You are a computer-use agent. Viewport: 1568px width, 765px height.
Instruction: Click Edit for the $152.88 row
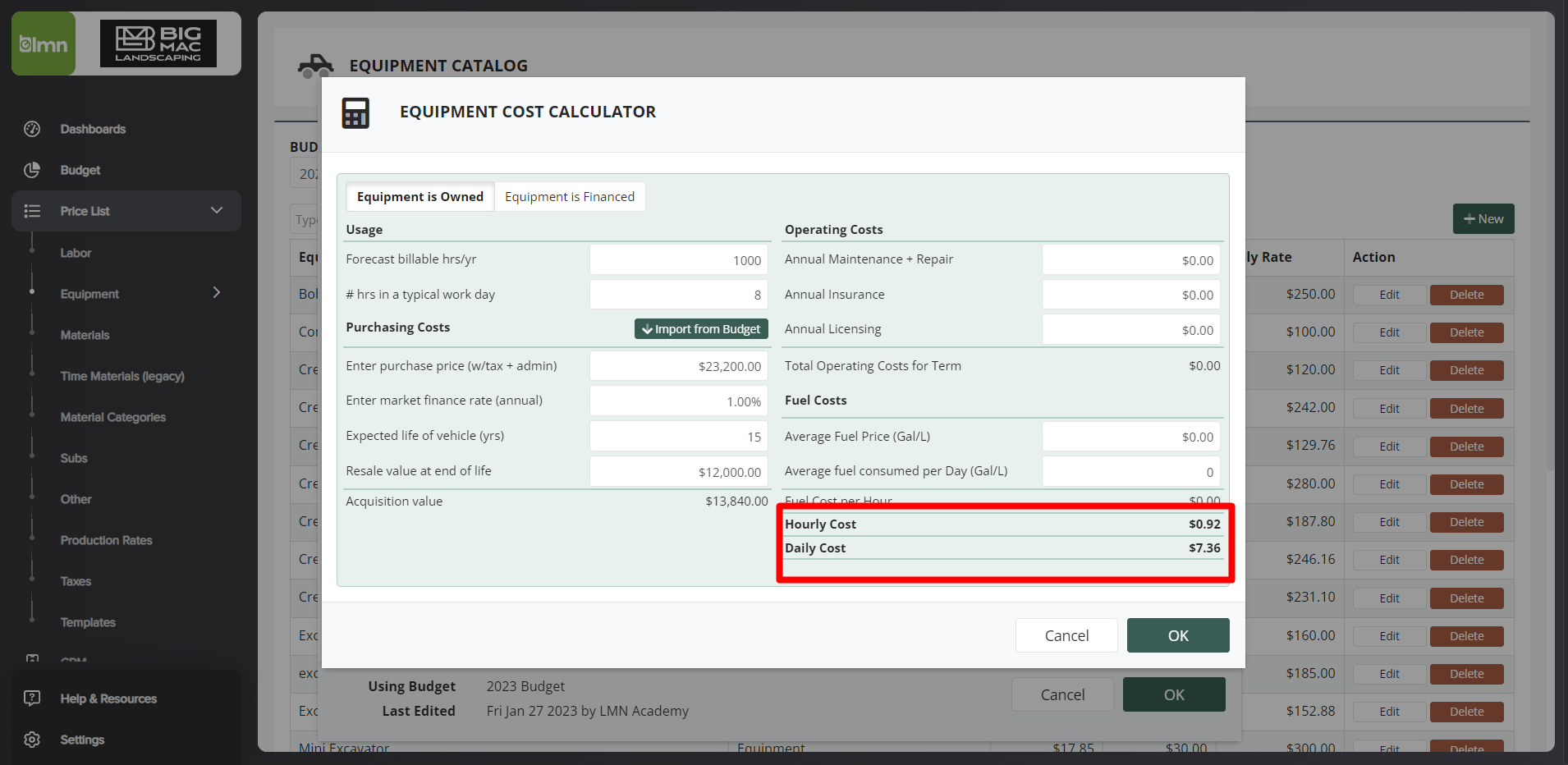pyautogui.click(x=1389, y=712)
